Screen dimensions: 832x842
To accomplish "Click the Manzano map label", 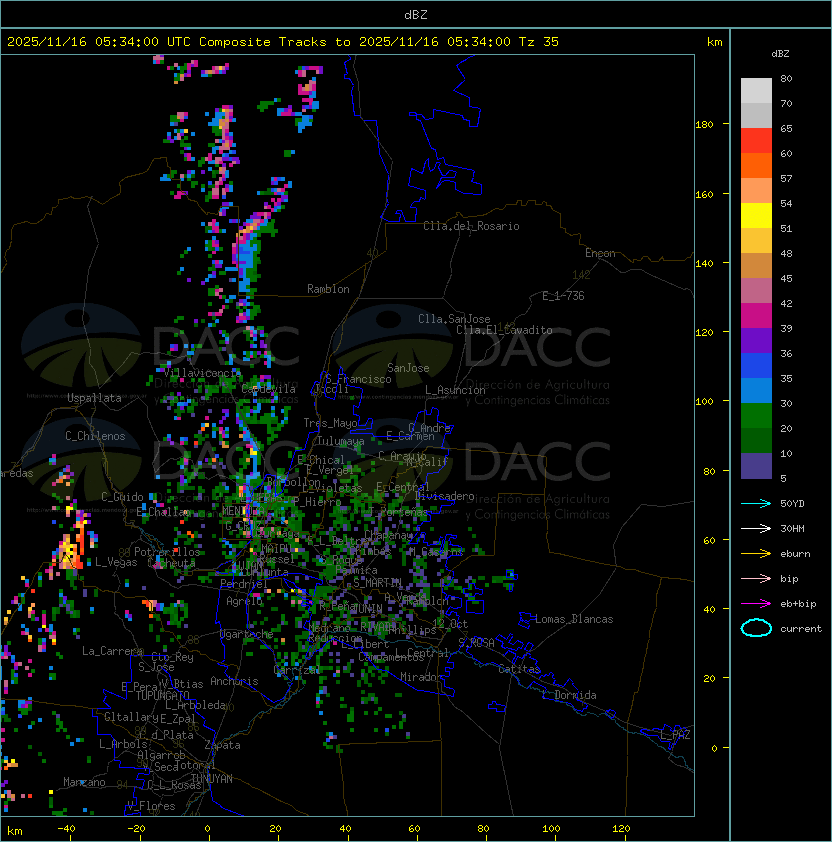I will click(x=84, y=782).
